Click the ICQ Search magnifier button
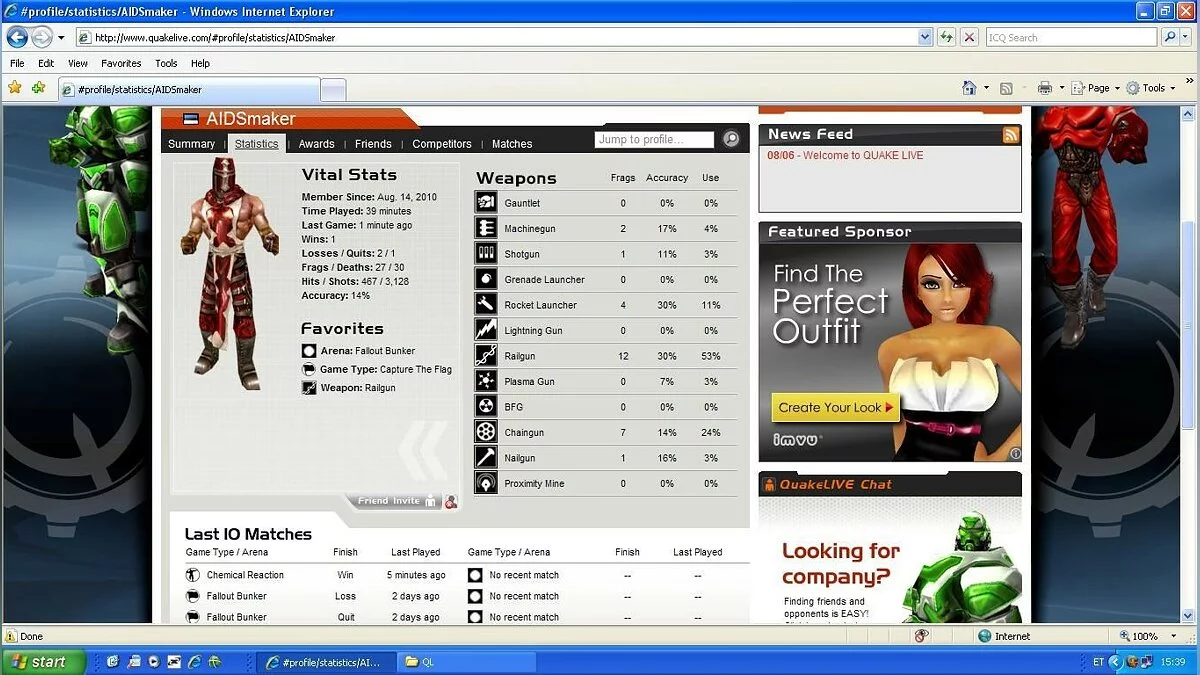Image resolution: width=1200 pixels, height=675 pixels. click(1171, 37)
